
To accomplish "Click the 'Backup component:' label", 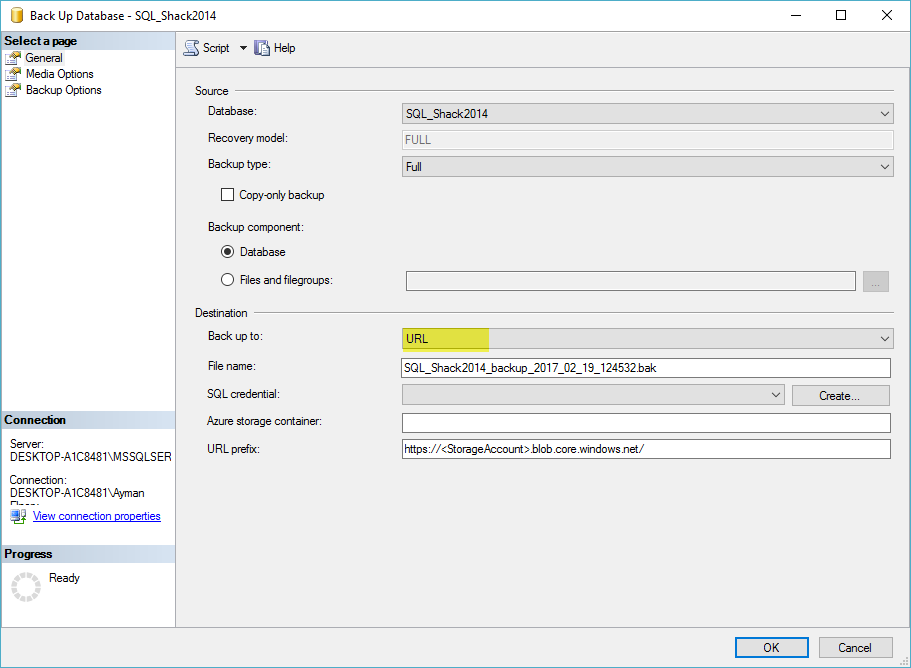I will pos(256,227).
